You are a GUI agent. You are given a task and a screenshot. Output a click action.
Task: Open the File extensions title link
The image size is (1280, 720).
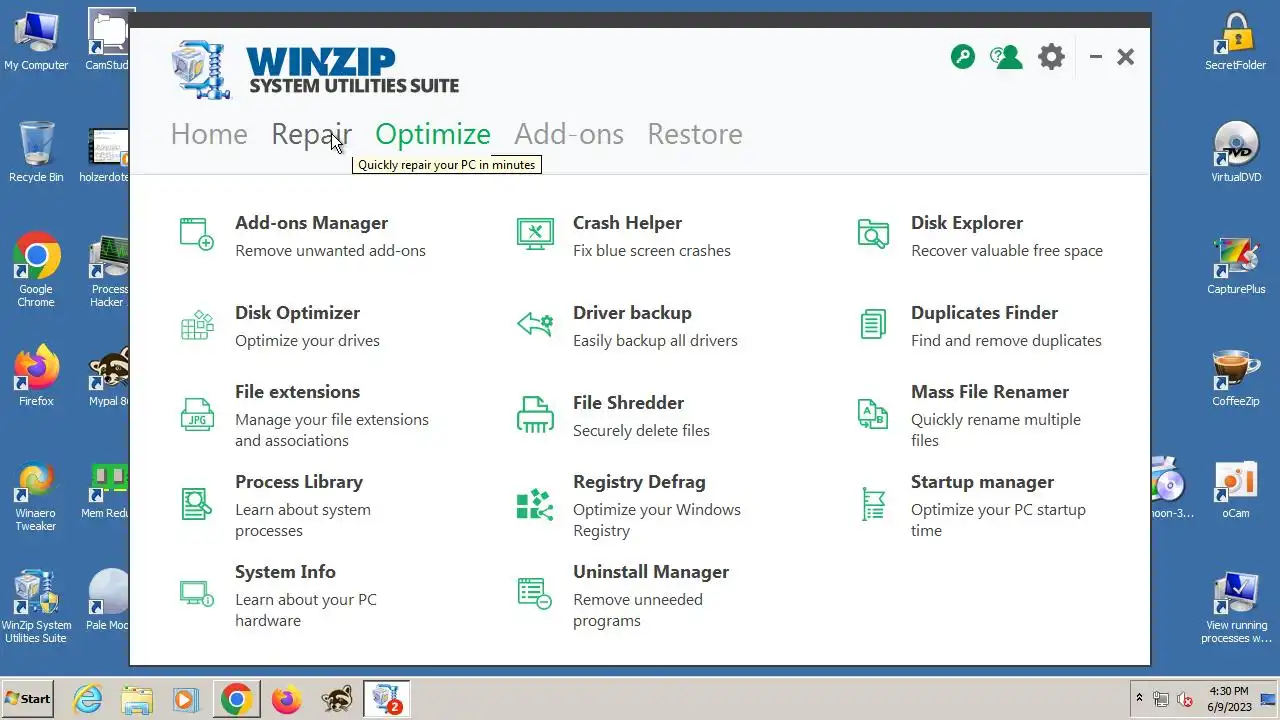point(297,392)
